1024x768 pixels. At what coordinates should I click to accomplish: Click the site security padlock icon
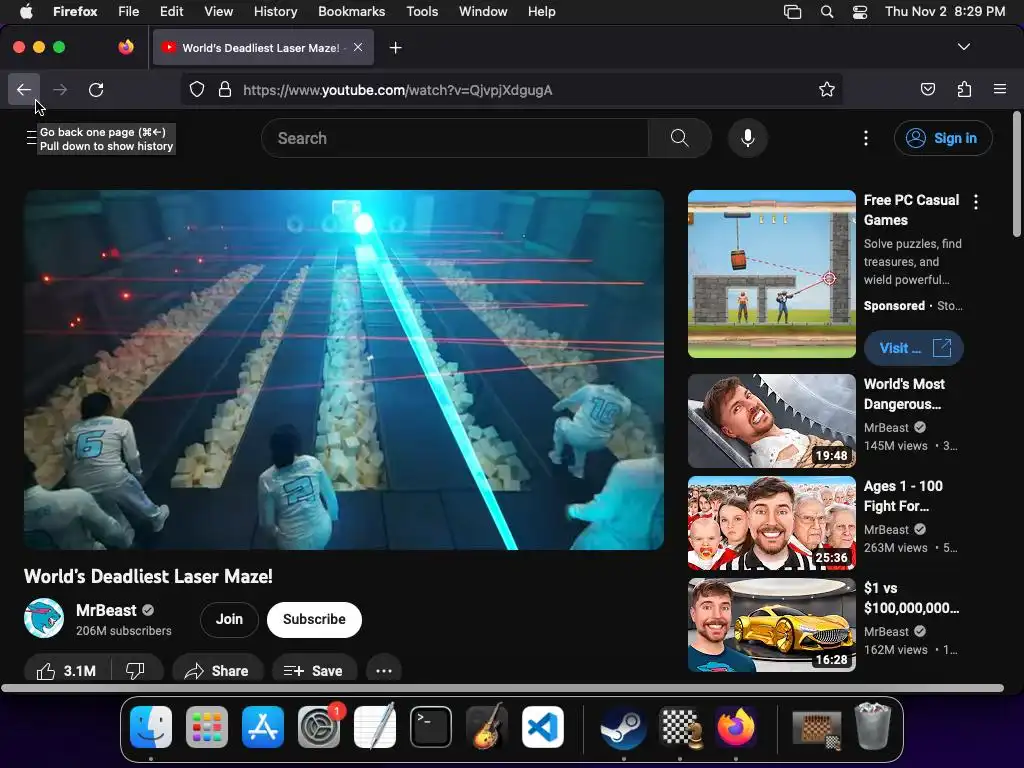tap(225, 89)
